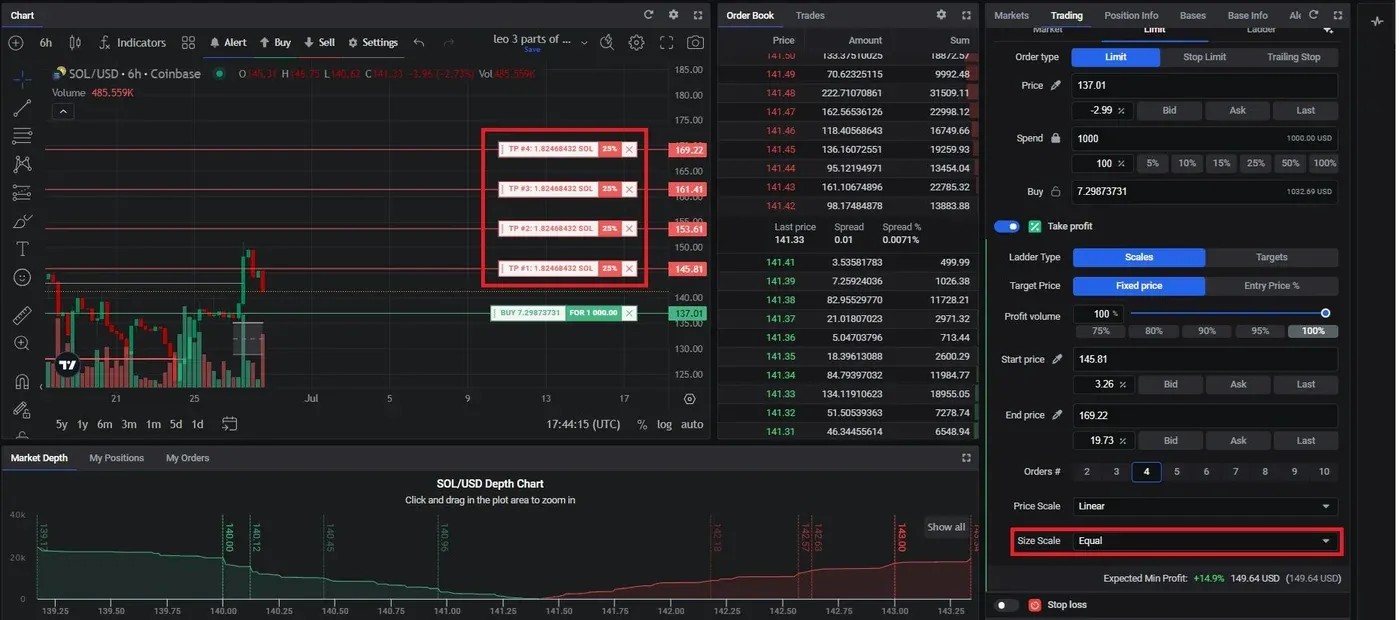This screenshot has width=1400, height=620.
Task: Click the Price input field 137.01
Action: point(1205,86)
